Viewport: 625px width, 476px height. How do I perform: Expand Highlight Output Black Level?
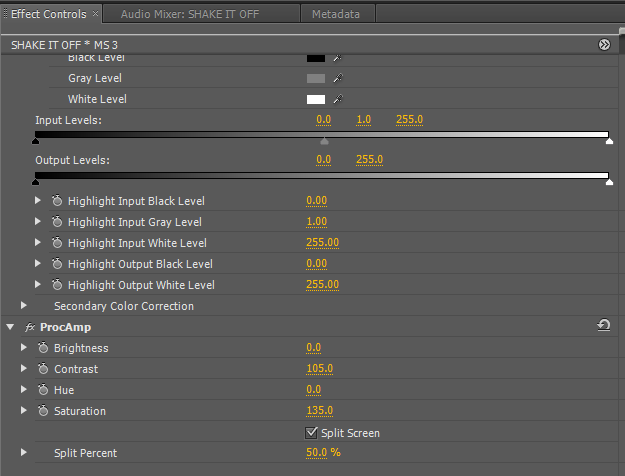point(38,263)
